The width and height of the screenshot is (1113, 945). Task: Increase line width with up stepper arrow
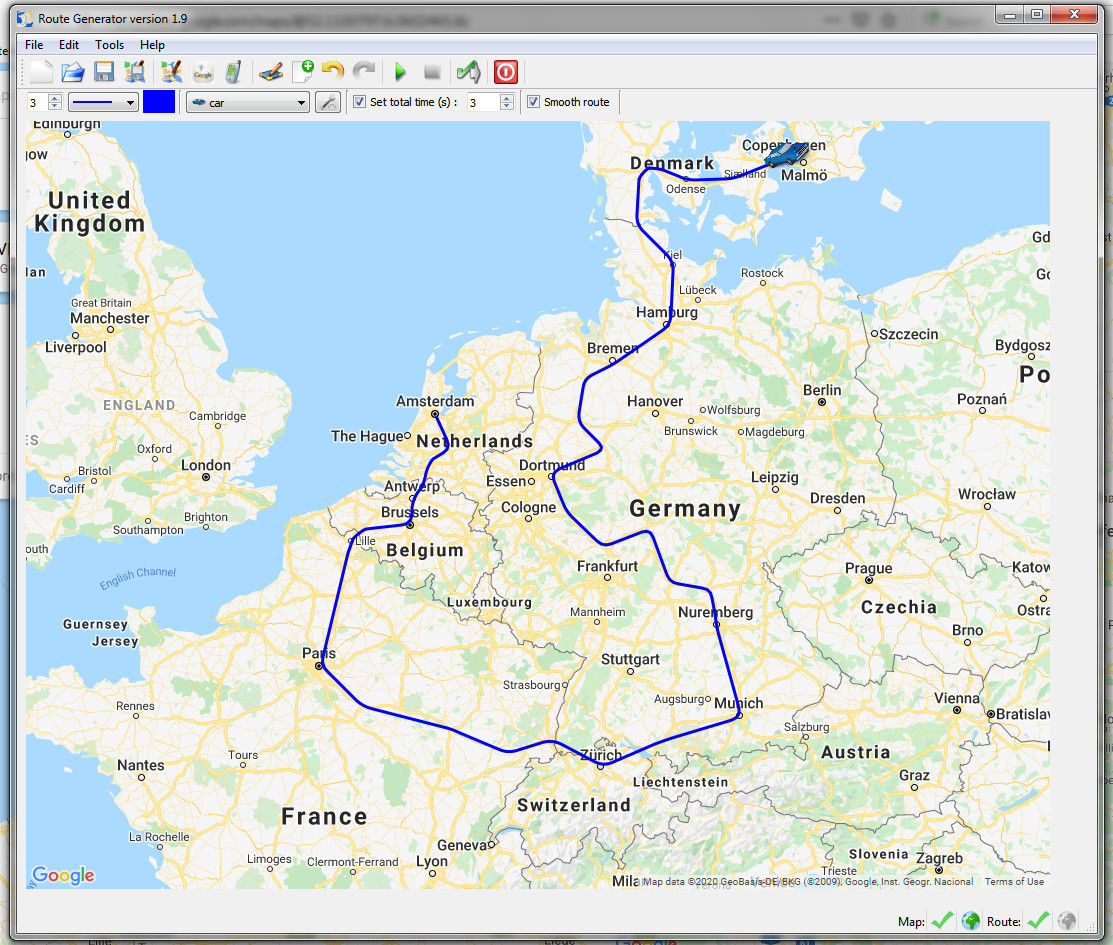(55, 98)
